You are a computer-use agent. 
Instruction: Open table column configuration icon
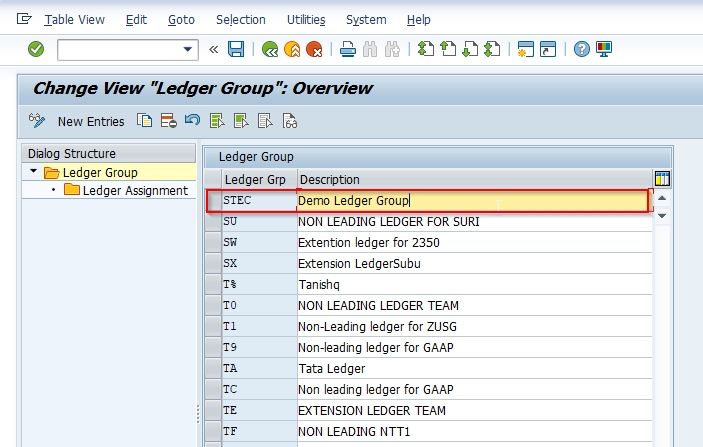click(662, 178)
